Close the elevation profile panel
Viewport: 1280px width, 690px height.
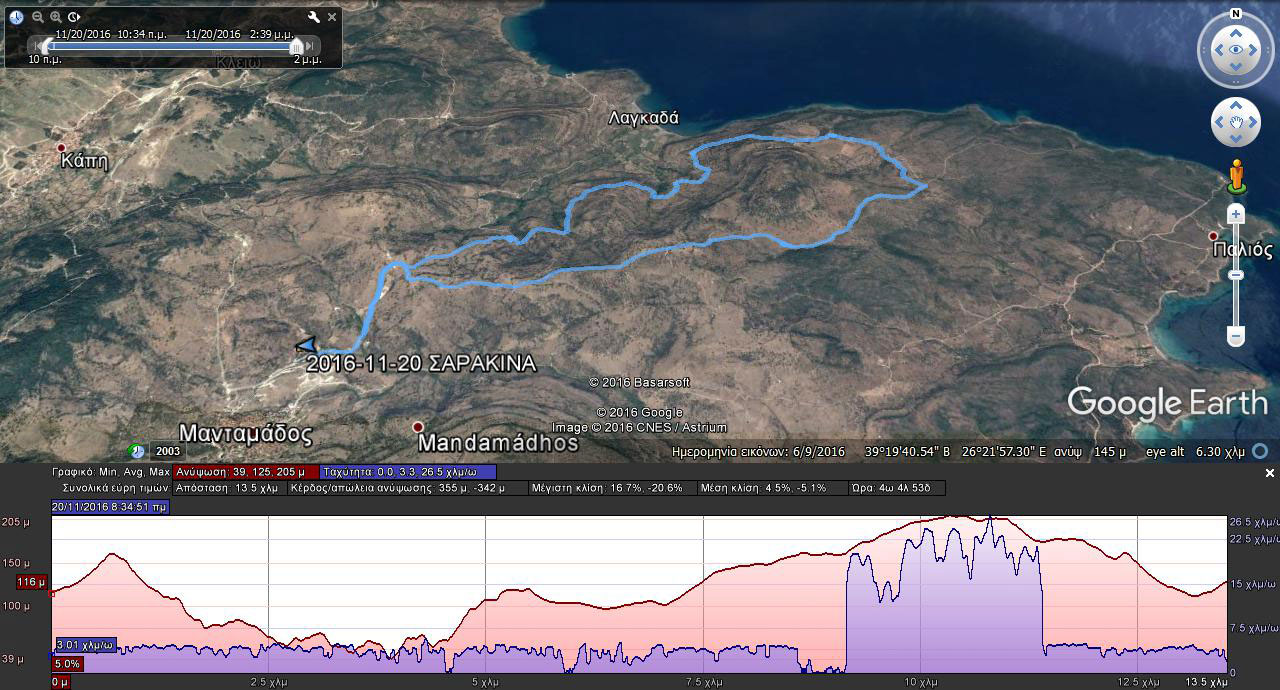[1270, 473]
